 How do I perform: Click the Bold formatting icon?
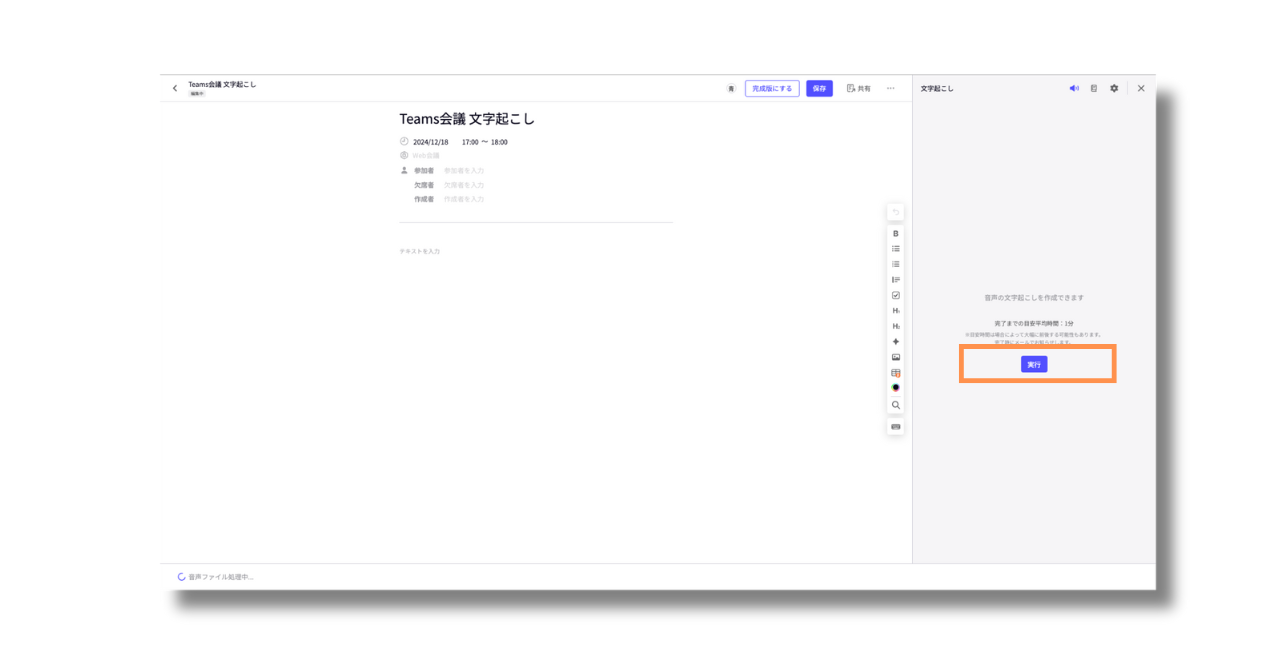pos(895,233)
